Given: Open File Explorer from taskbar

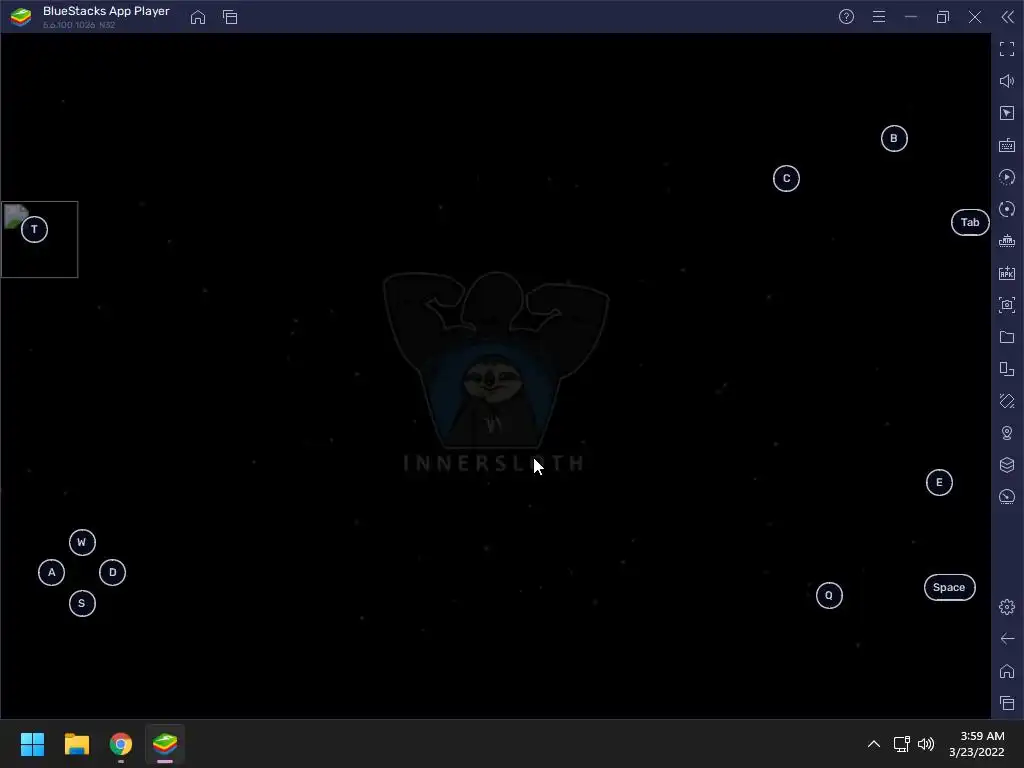Looking at the screenshot, I should [x=76, y=744].
